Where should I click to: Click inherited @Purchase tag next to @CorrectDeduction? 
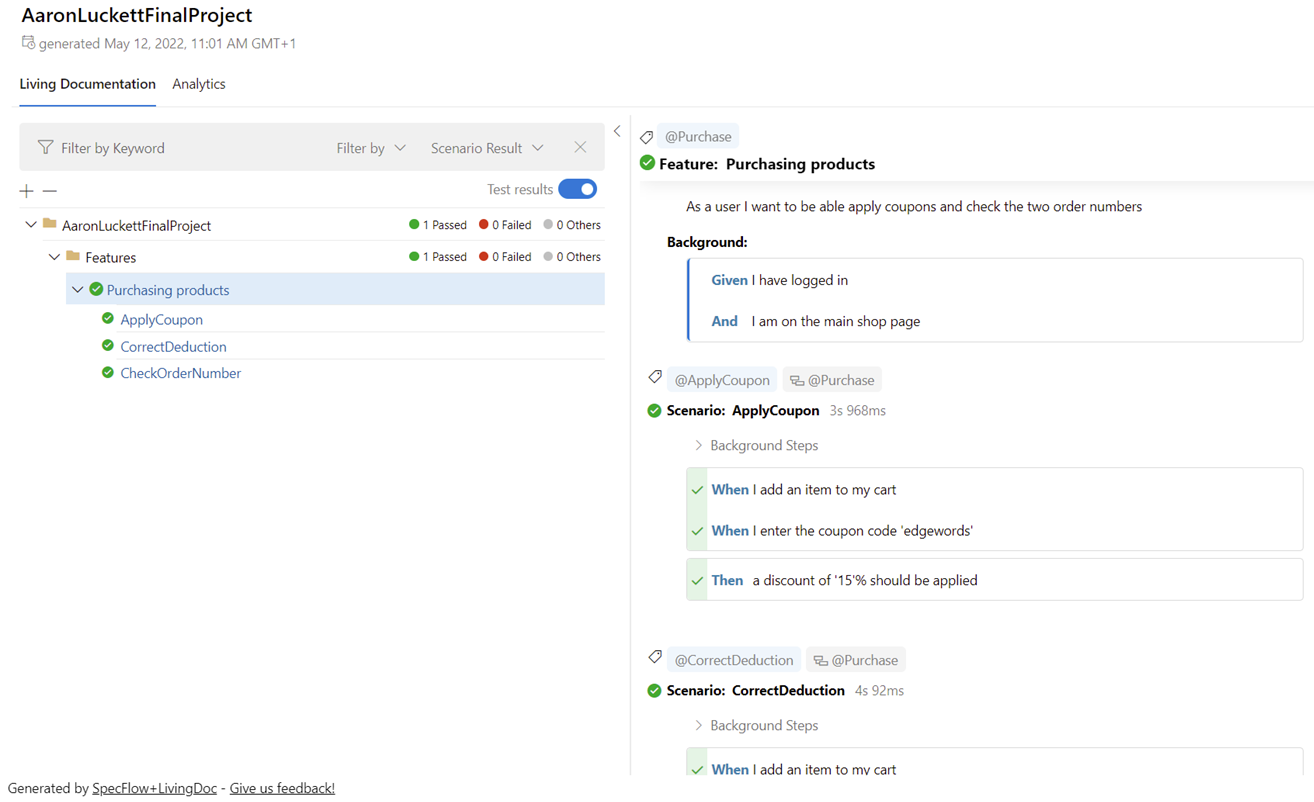pyautogui.click(x=856, y=660)
